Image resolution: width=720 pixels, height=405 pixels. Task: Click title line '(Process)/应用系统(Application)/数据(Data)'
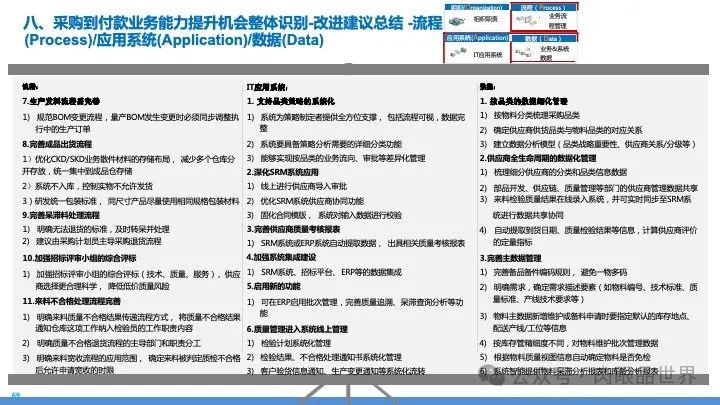(x=174, y=40)
